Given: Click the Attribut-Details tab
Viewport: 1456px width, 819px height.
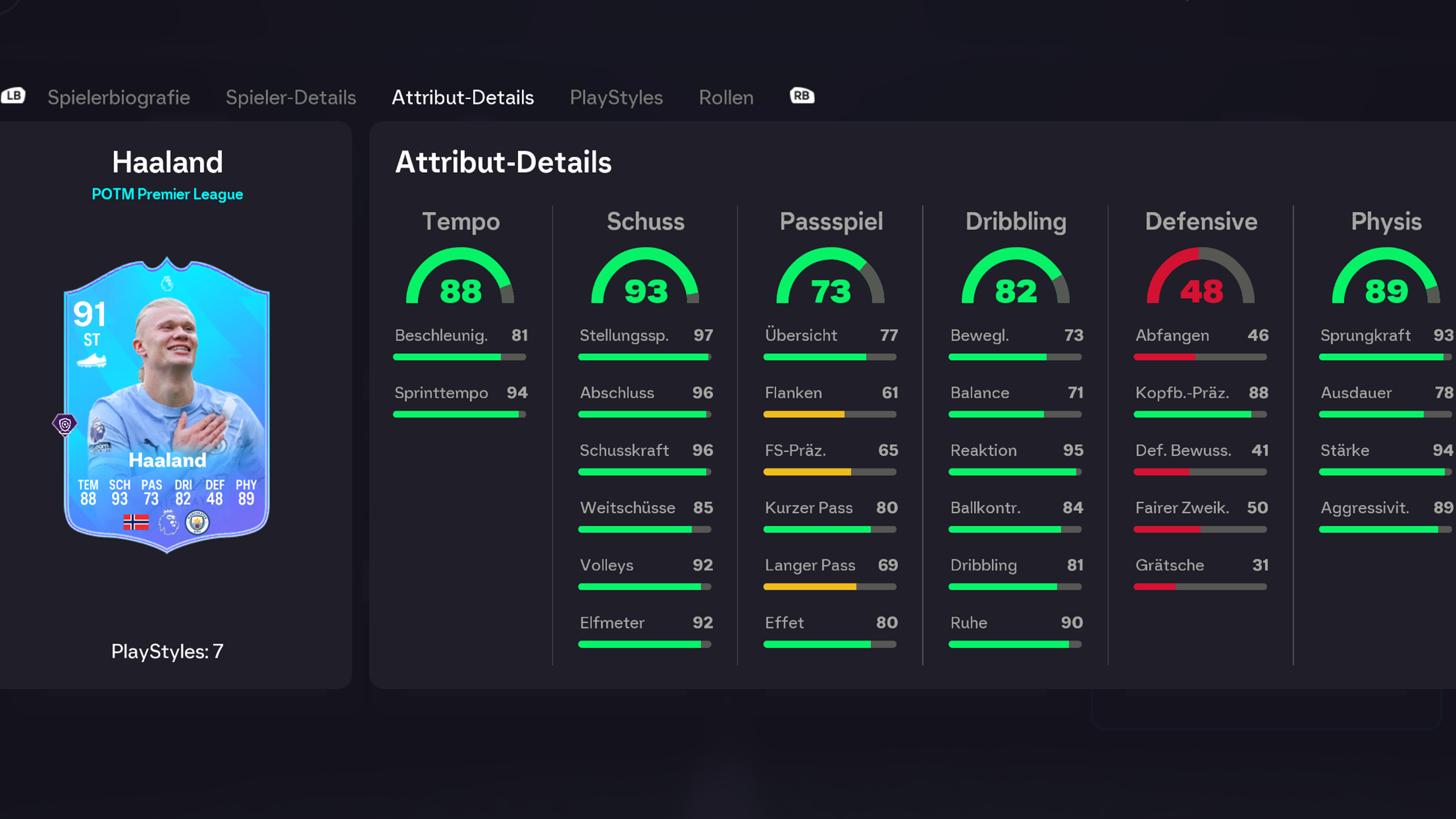Looking at the screenshot, I should 462,97.
